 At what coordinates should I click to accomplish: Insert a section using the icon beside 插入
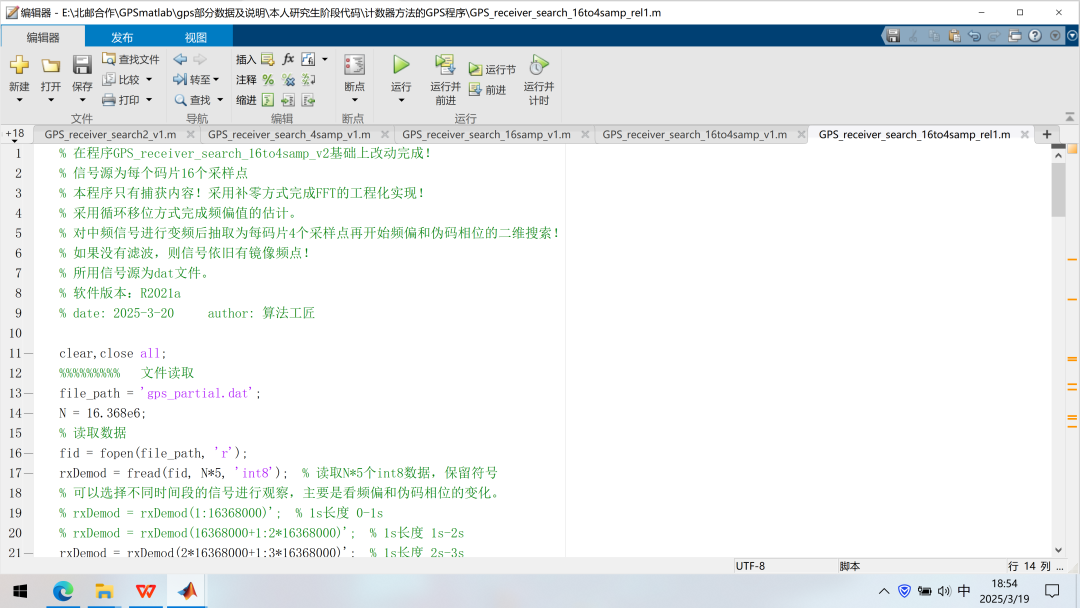(268, 59)
